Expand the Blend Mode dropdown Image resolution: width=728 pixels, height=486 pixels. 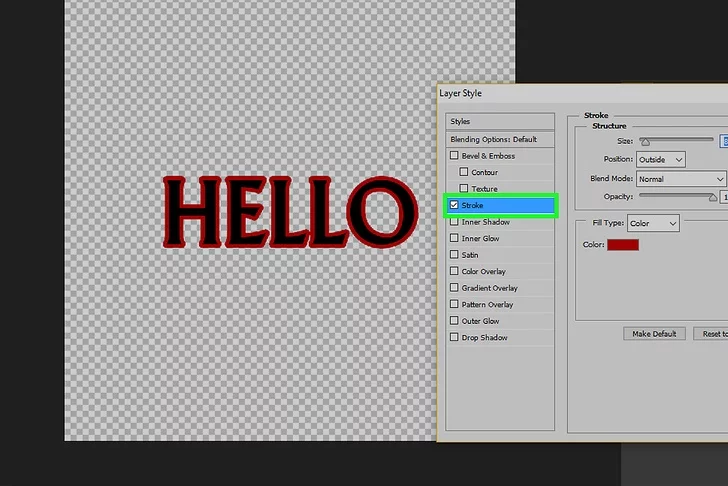[x=680, y=179]
